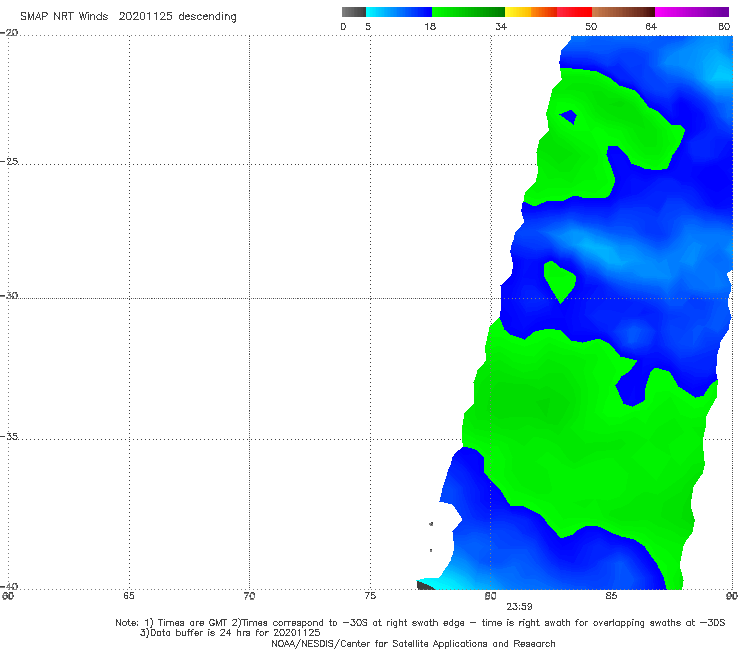The width and height of the screenshot is (740, 650).
Task: Click the longitude label '85'
Action: tap(611, 596)
